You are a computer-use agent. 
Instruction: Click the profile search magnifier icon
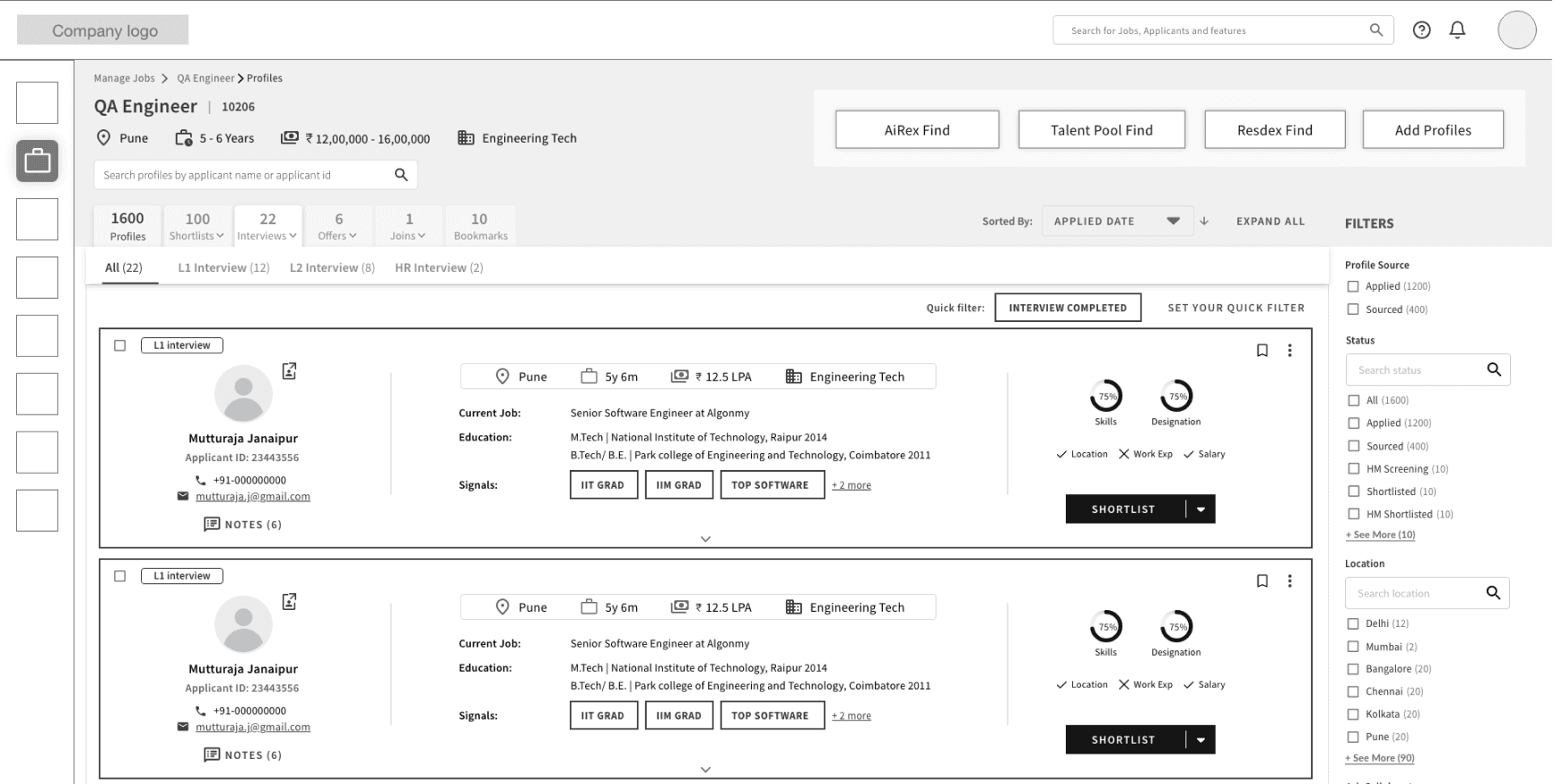click(x=401, y=175)
